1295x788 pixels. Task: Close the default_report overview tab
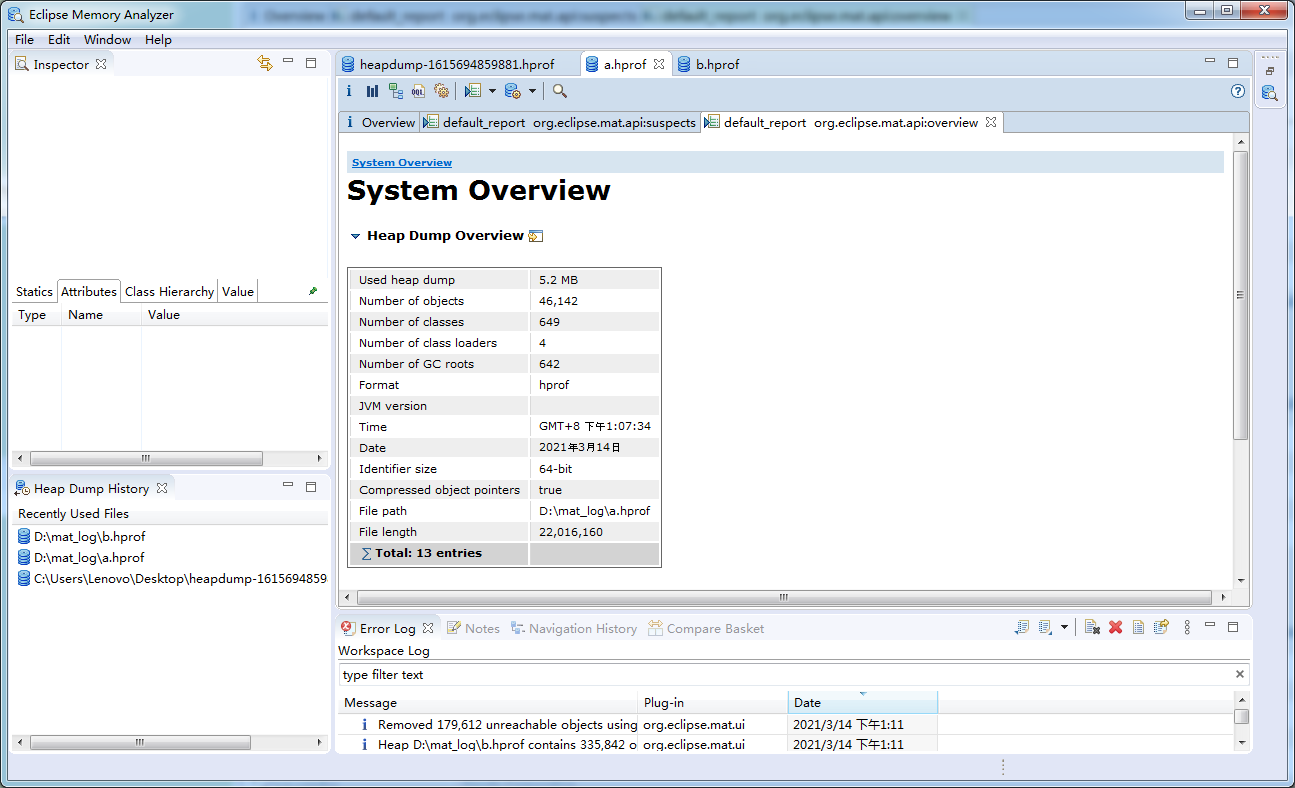click(x=991, y=122)
